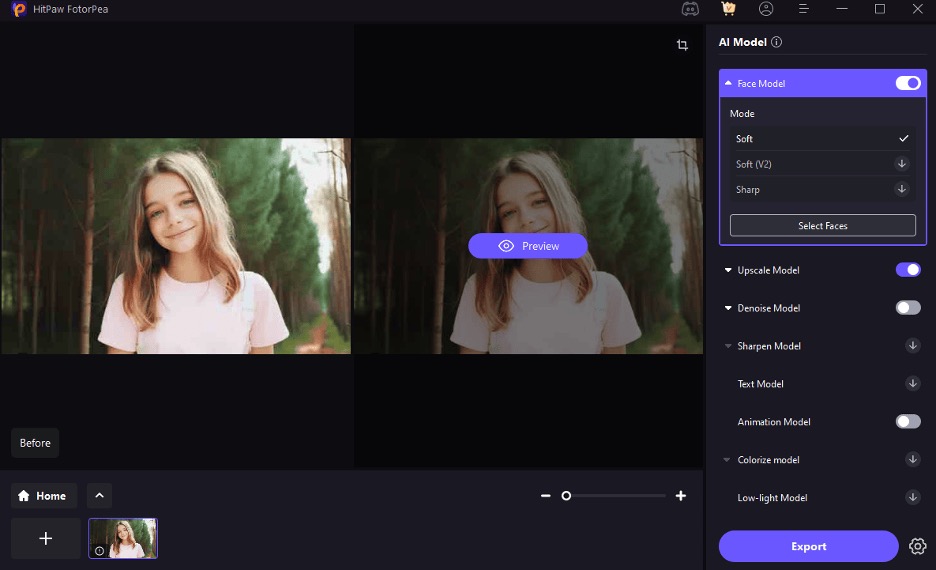
Task: Click the Select Faces button
Action: 822,226
